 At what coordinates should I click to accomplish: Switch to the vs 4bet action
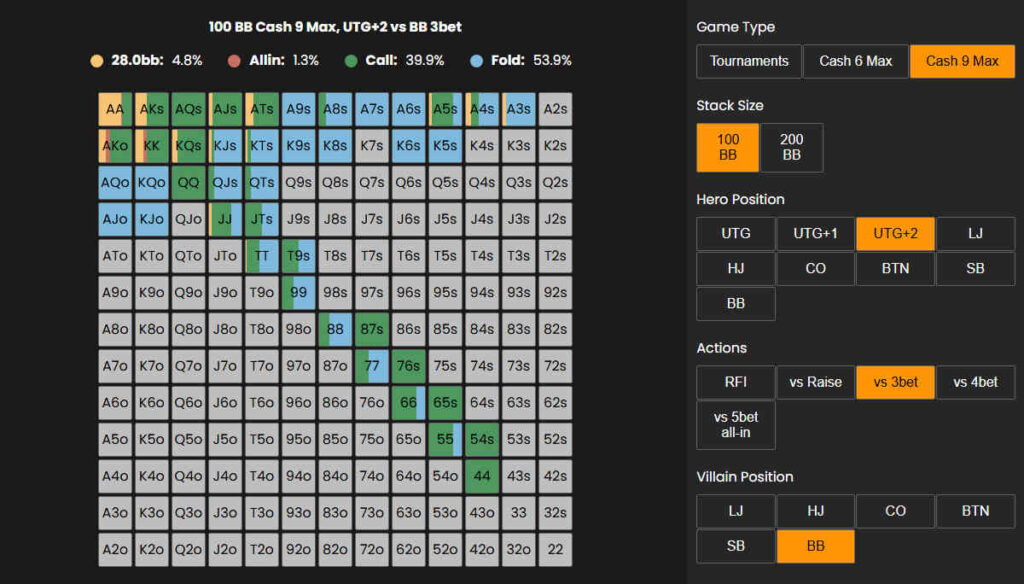pyautogui.click(x=976, y=382)
